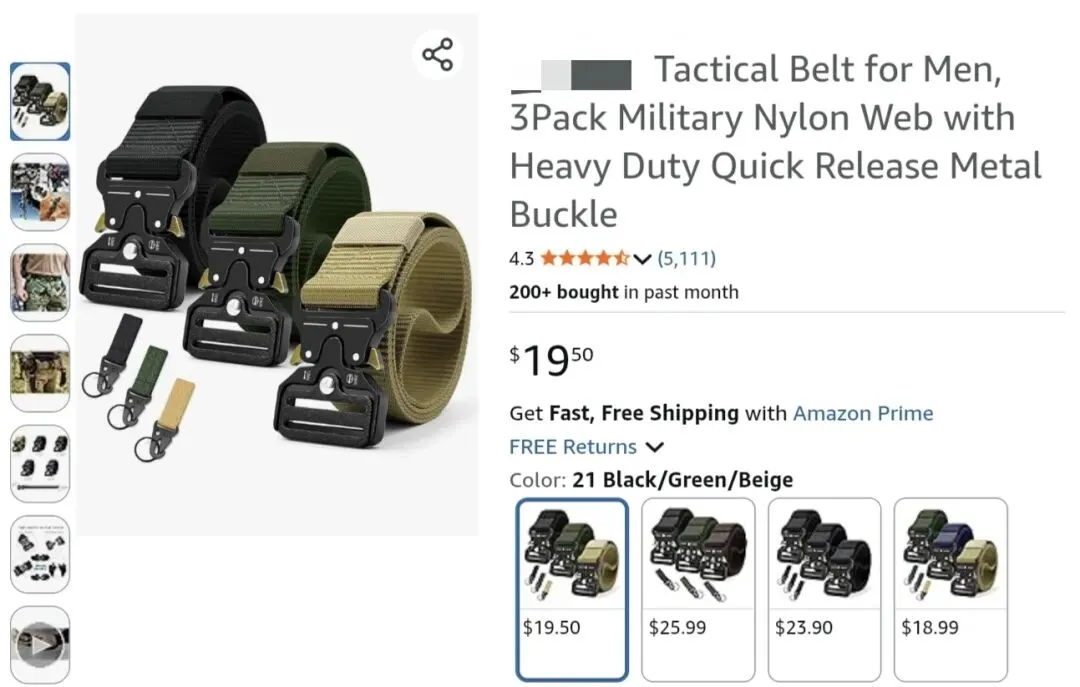This screenshot has width=1080, height=687.
Task: Pick the $23.90 all-black belt variant
Action: click(x=824, y=588)
